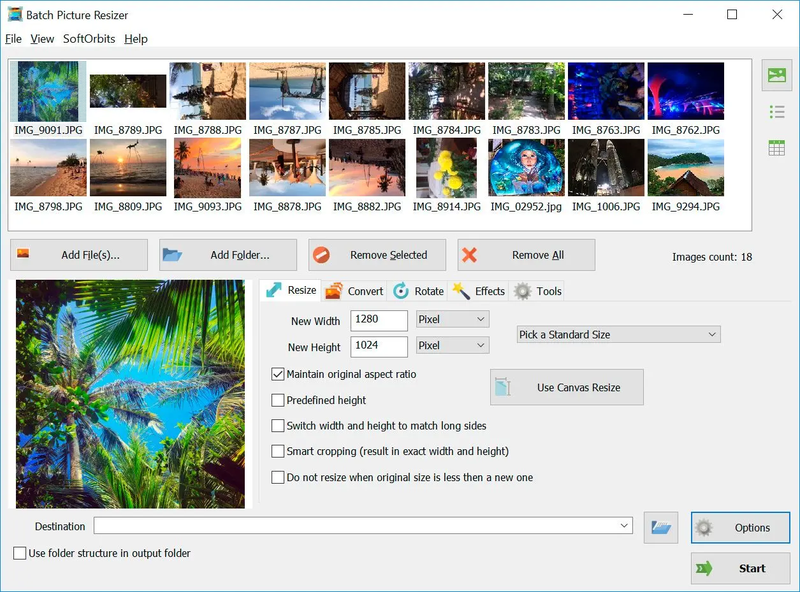Viewport: 800px width, 592px height.
Task: Click the Remove Selected button
Action: coord(377,255)
